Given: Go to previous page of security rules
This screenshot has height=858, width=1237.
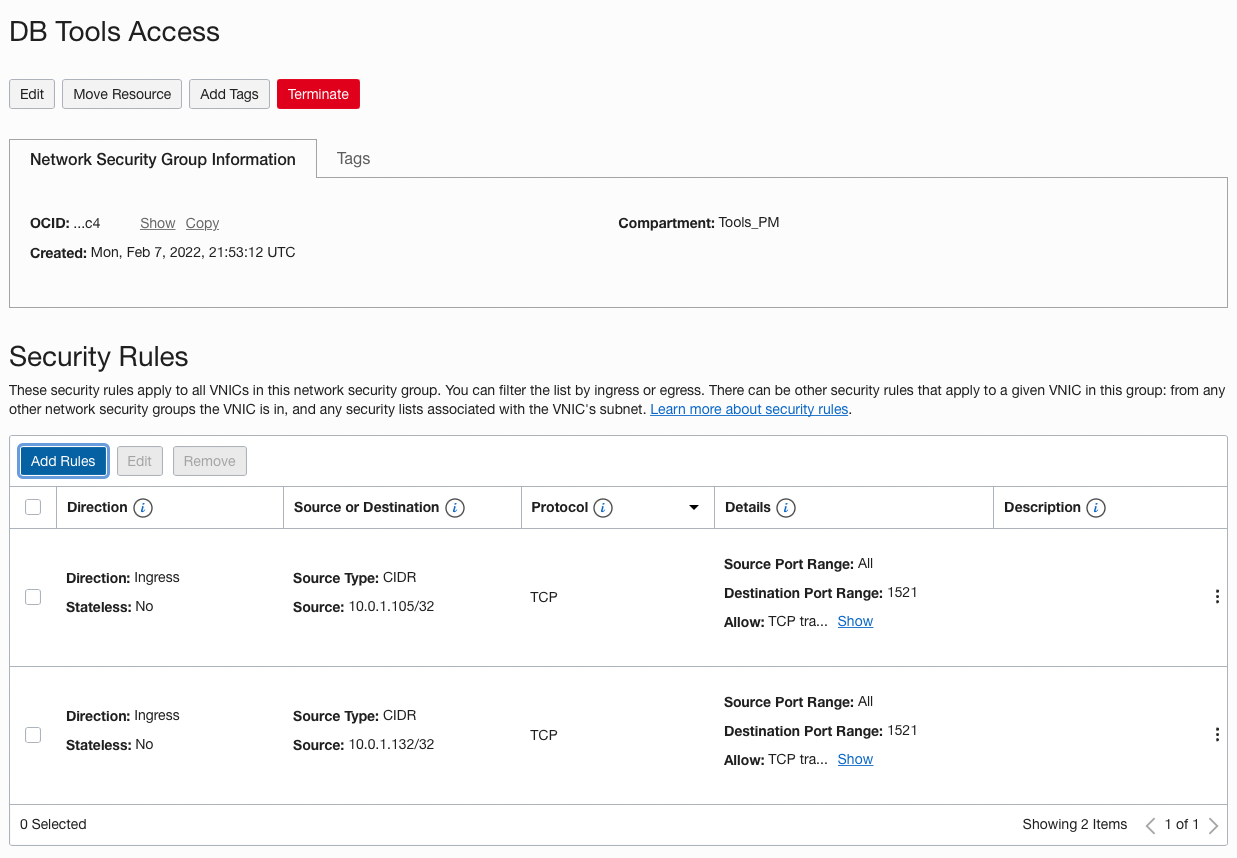Looking at the screenshot, I should (1150, 825).
